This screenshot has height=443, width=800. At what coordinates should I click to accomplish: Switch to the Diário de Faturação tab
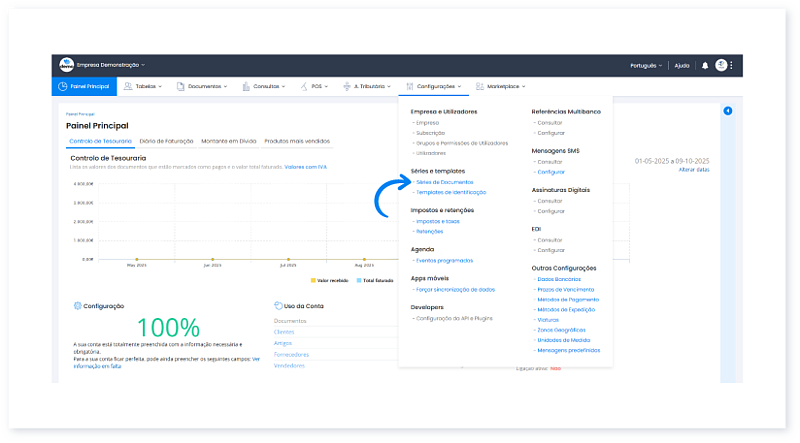click(167, 141)
